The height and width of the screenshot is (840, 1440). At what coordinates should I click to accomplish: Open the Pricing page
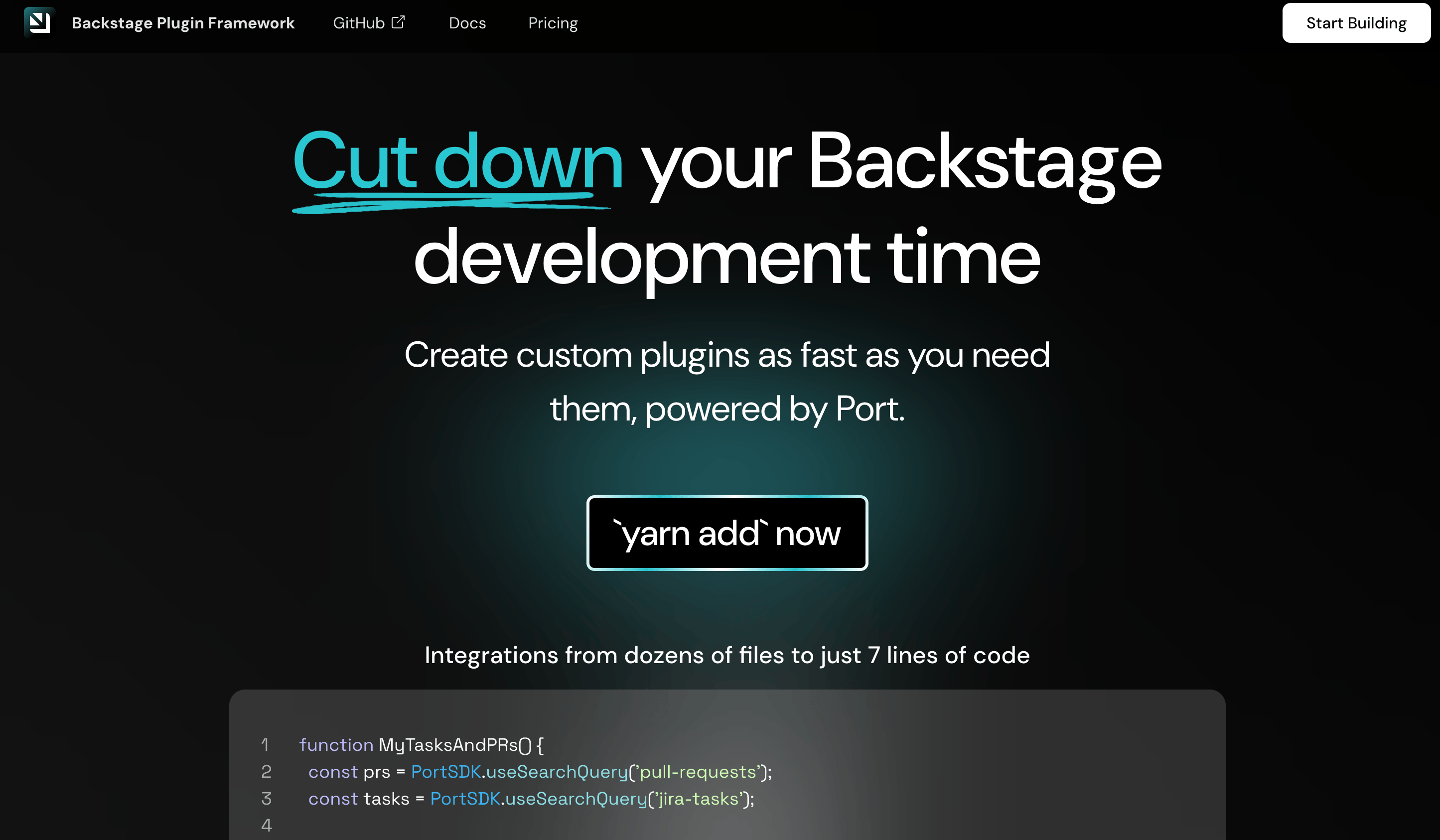[553, 23]
